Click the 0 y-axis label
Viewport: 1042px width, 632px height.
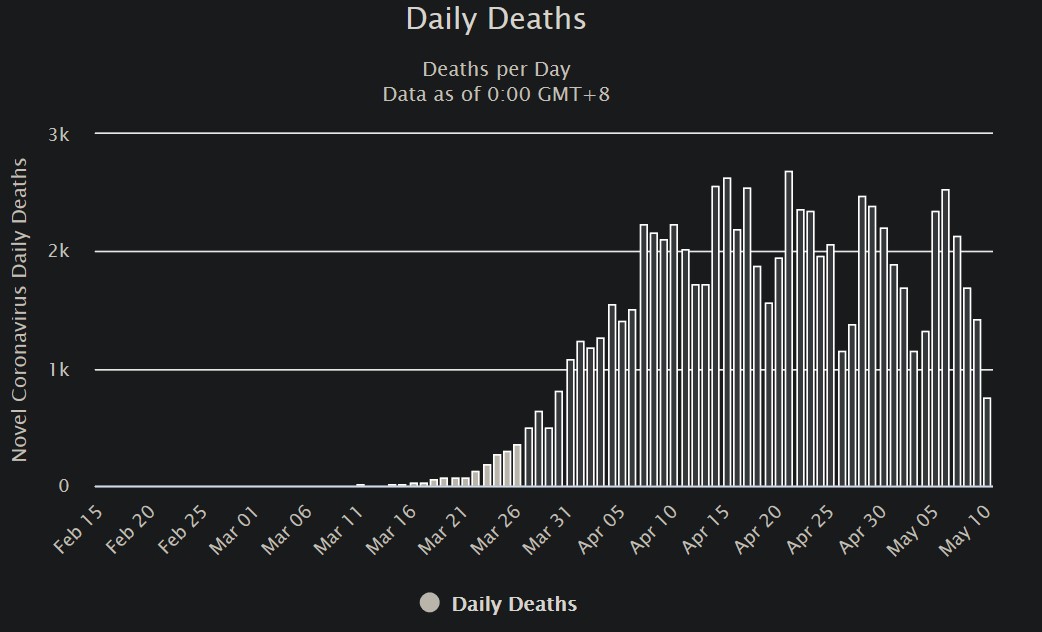tap(64, 487)
